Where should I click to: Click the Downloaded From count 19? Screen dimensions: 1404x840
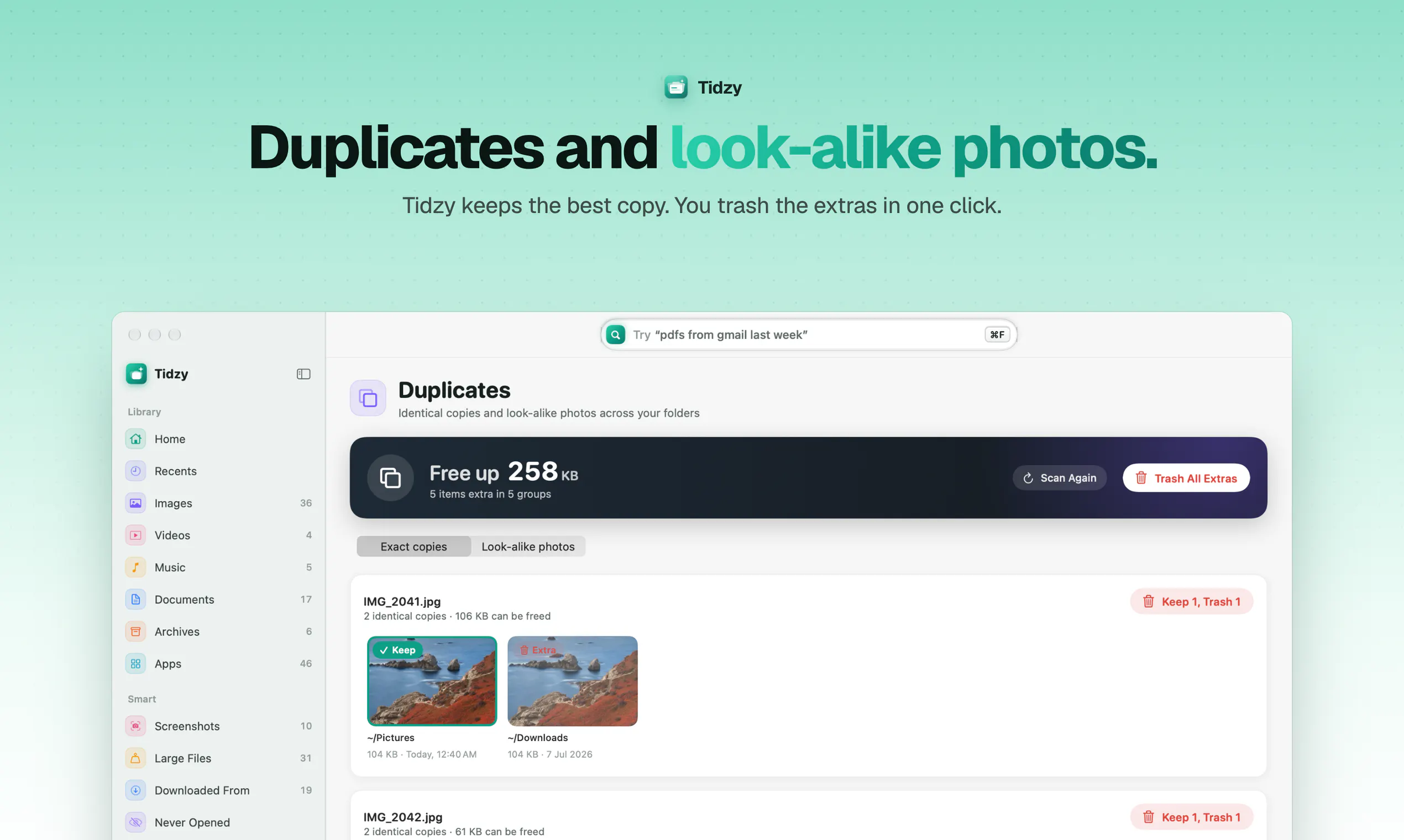coord(306,790)
